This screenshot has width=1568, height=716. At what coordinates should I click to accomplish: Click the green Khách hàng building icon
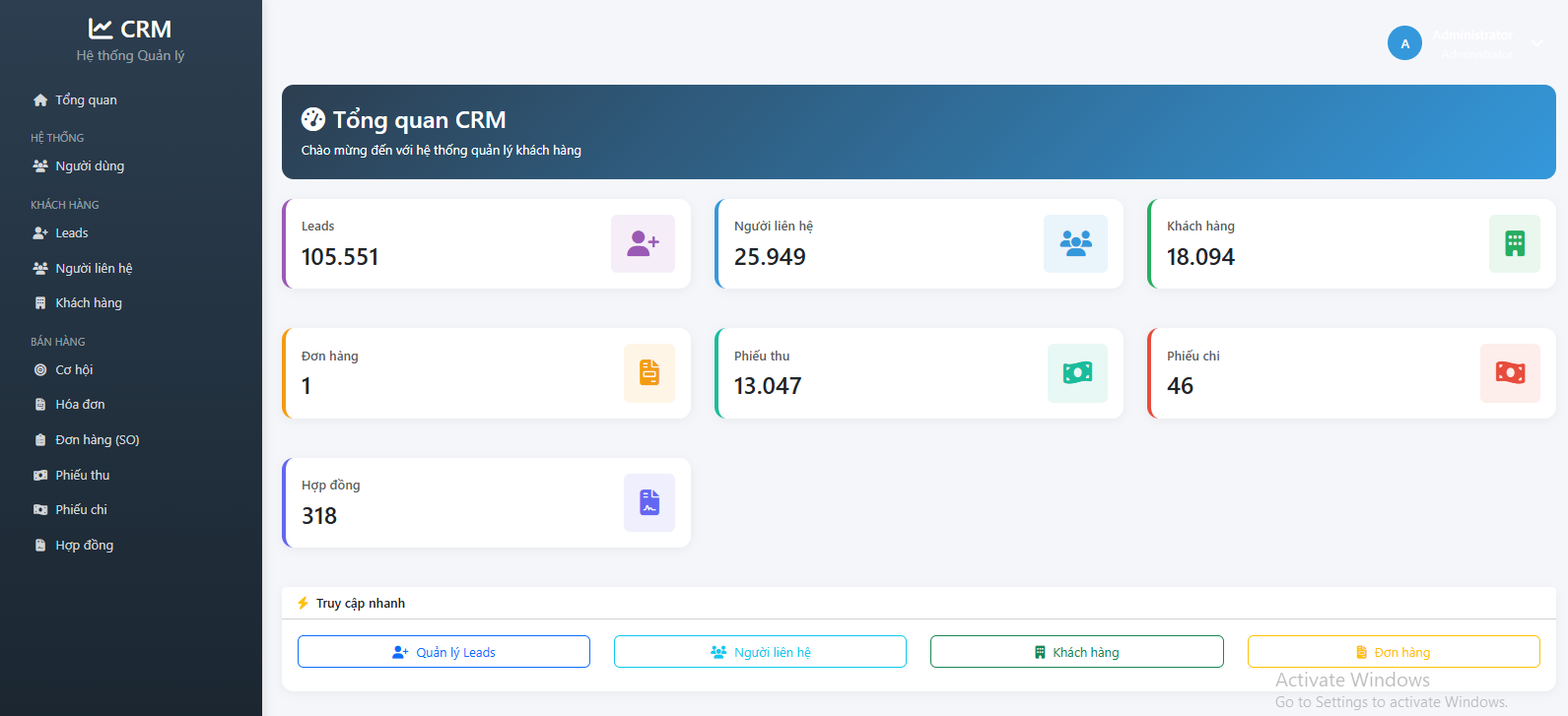point(1514,243)
